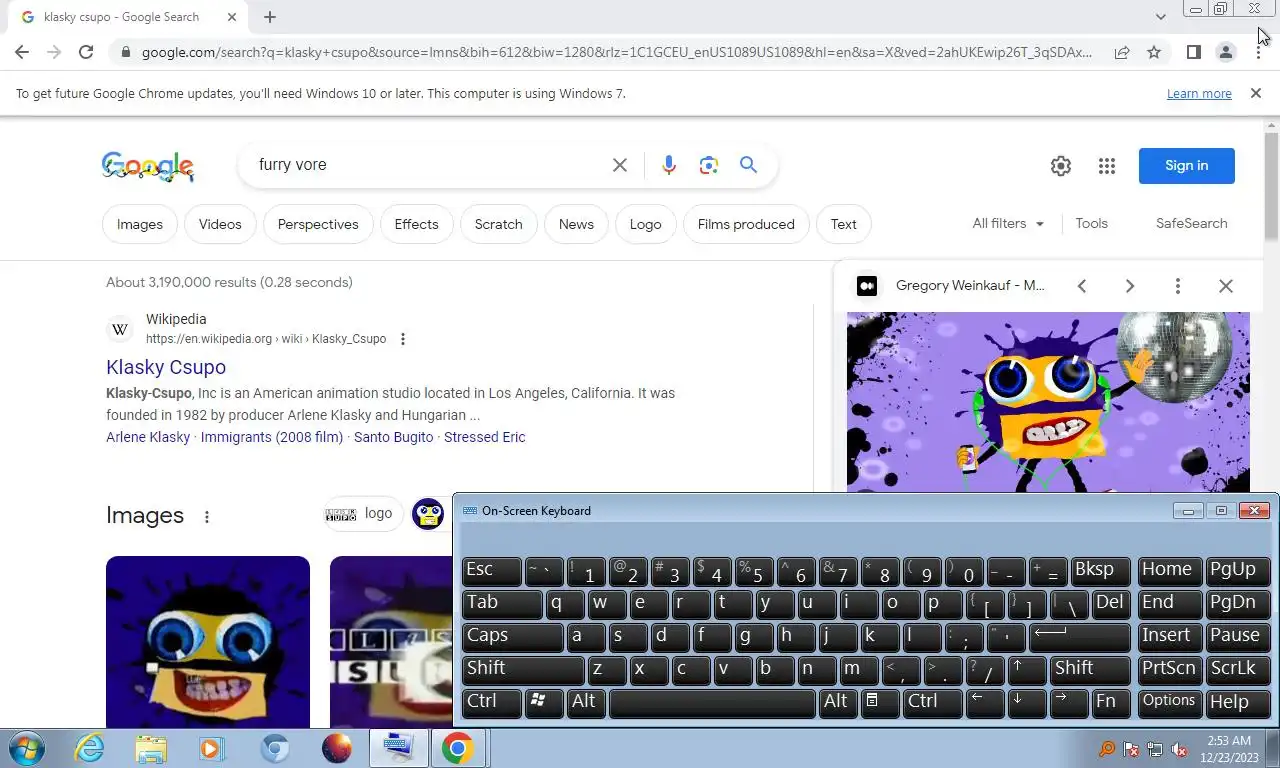Click the Chrome back arrow

tap(22, 52)
